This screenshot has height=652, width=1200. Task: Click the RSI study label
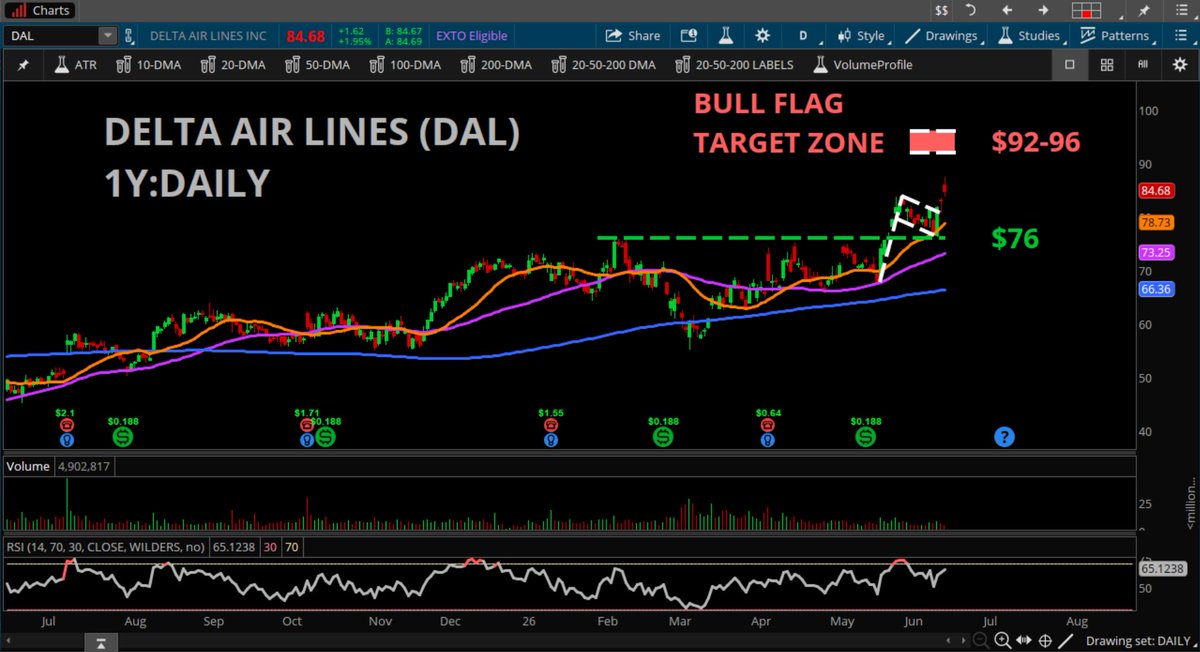(106, 547)
